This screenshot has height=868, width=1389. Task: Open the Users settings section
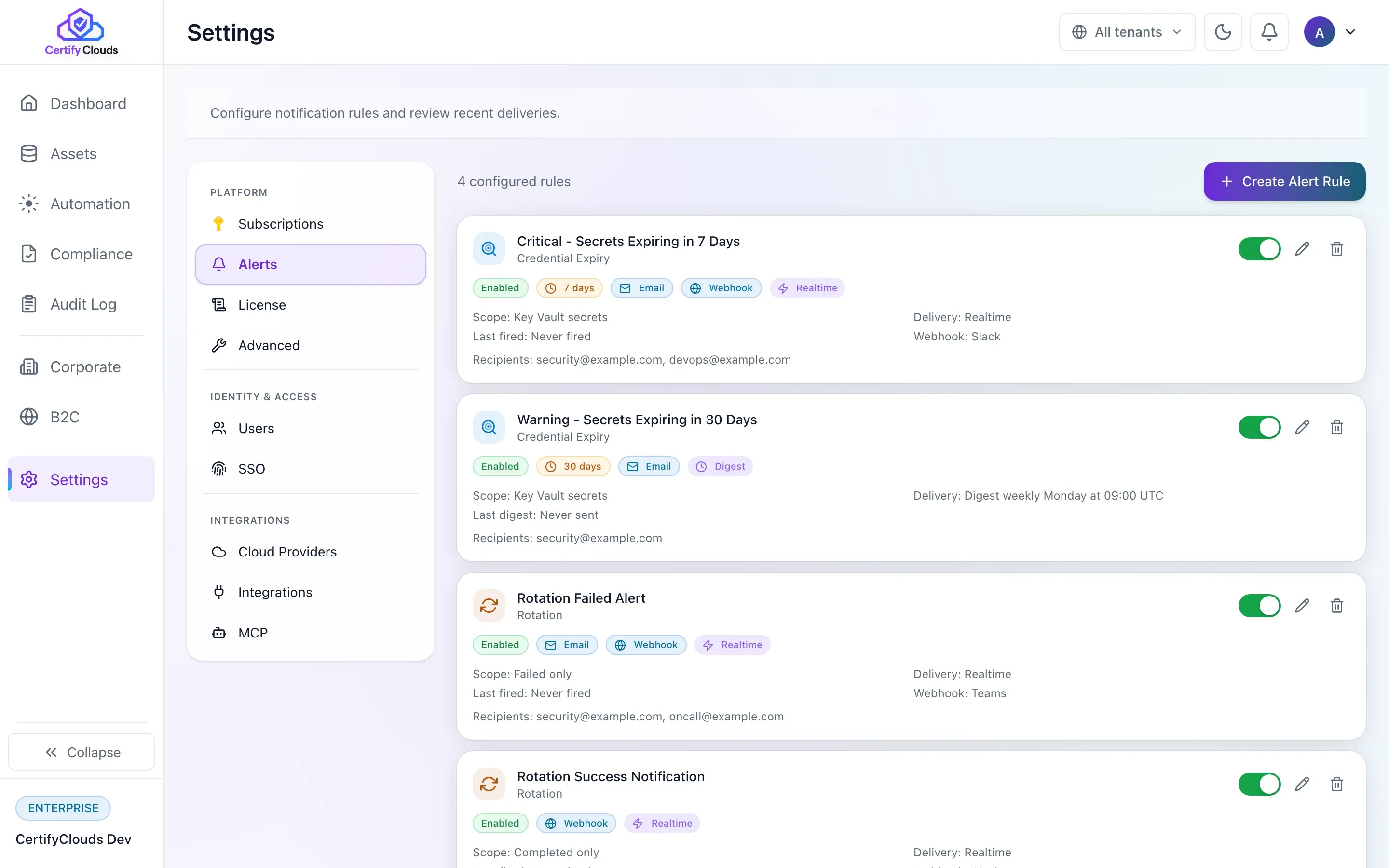click(x=311, y=428)
